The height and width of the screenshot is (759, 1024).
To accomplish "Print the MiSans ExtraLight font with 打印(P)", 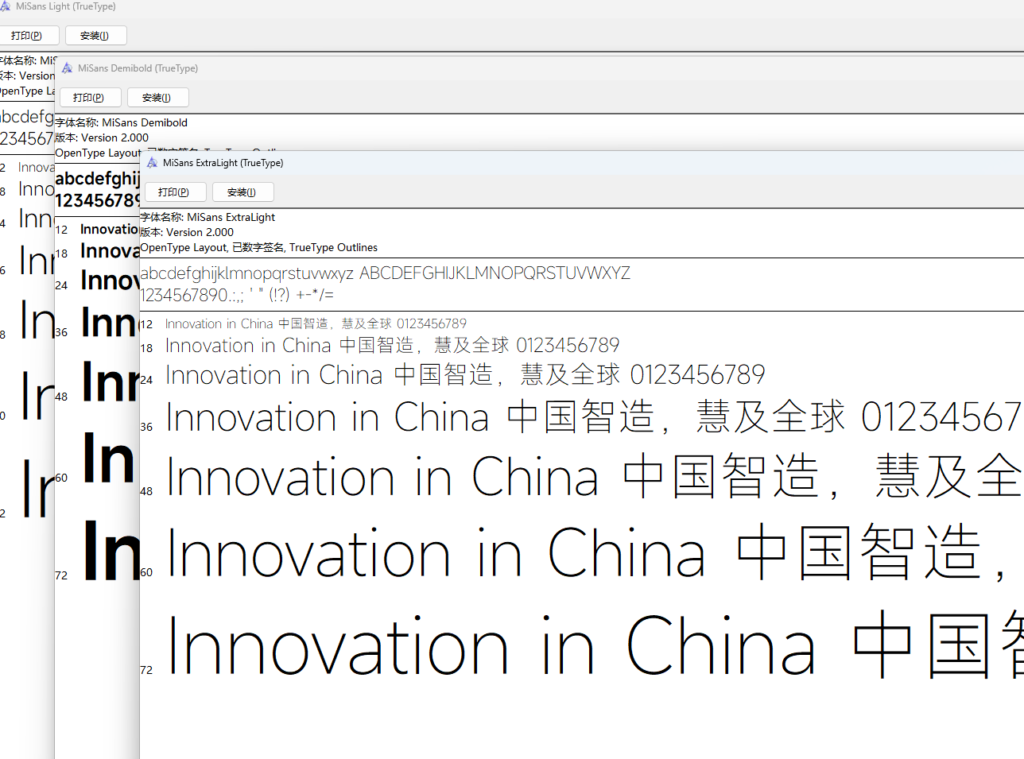I will (x=175, y=192).
